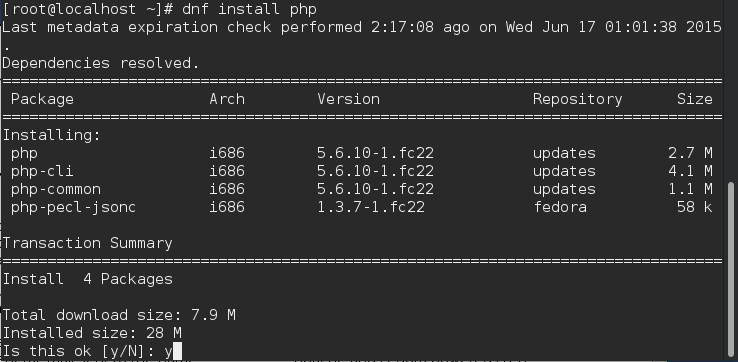Click the cursor block after y
This screenshot has height=362, width=738.
177,351
